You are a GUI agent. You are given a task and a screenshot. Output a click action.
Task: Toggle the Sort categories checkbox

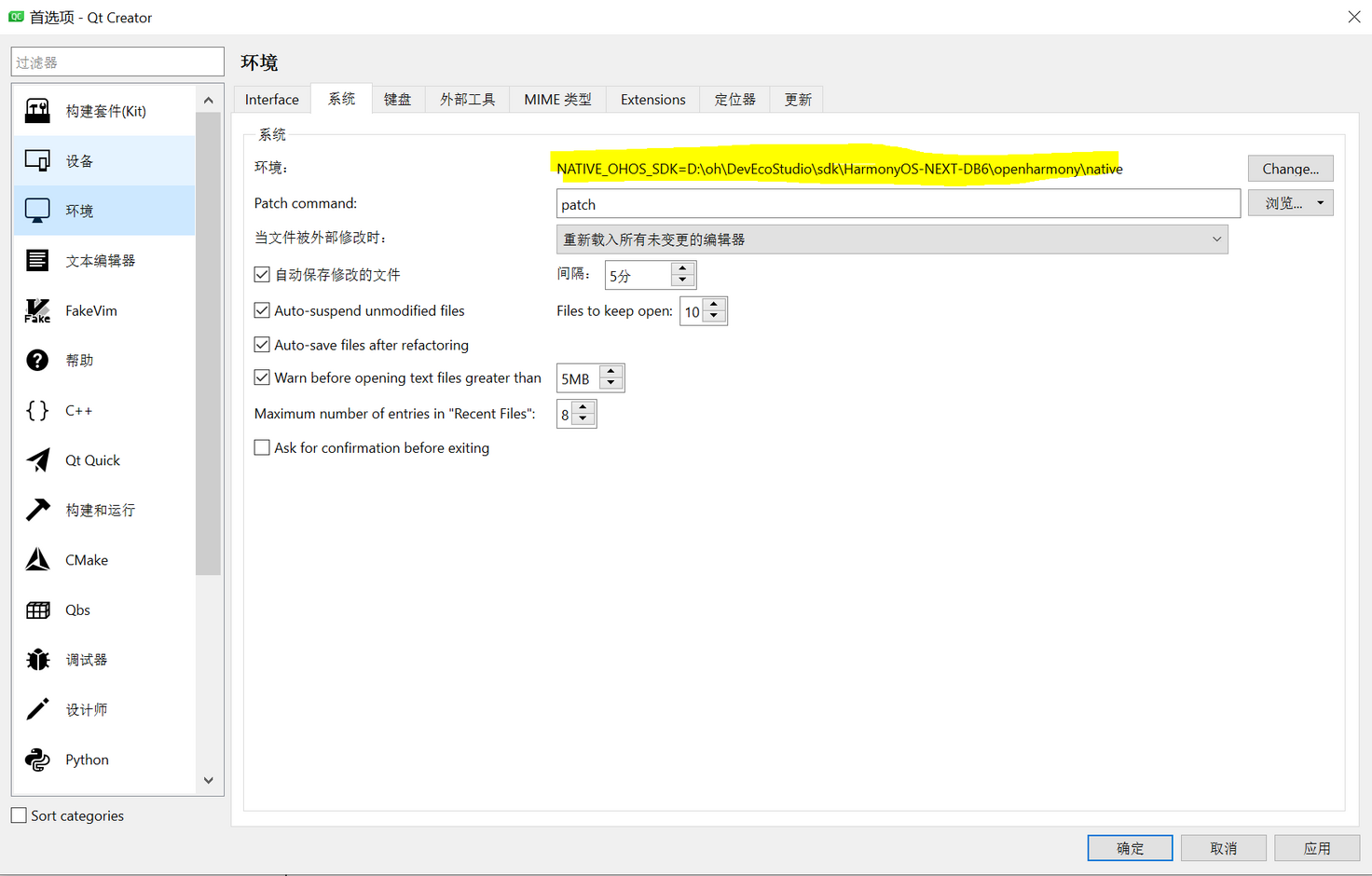click(19, 814)
